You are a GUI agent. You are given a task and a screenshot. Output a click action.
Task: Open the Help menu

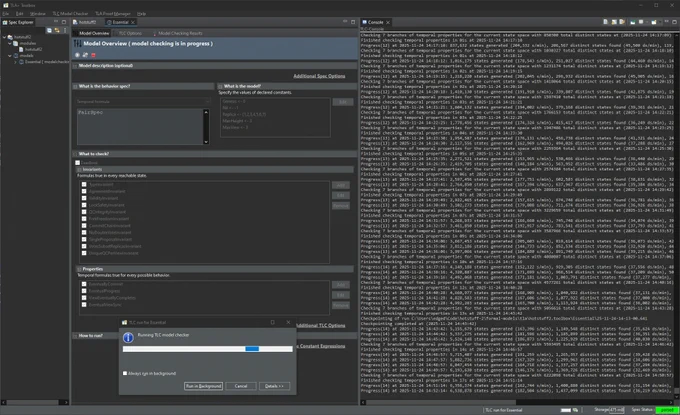pyautogui.click(x=141, y=13)
